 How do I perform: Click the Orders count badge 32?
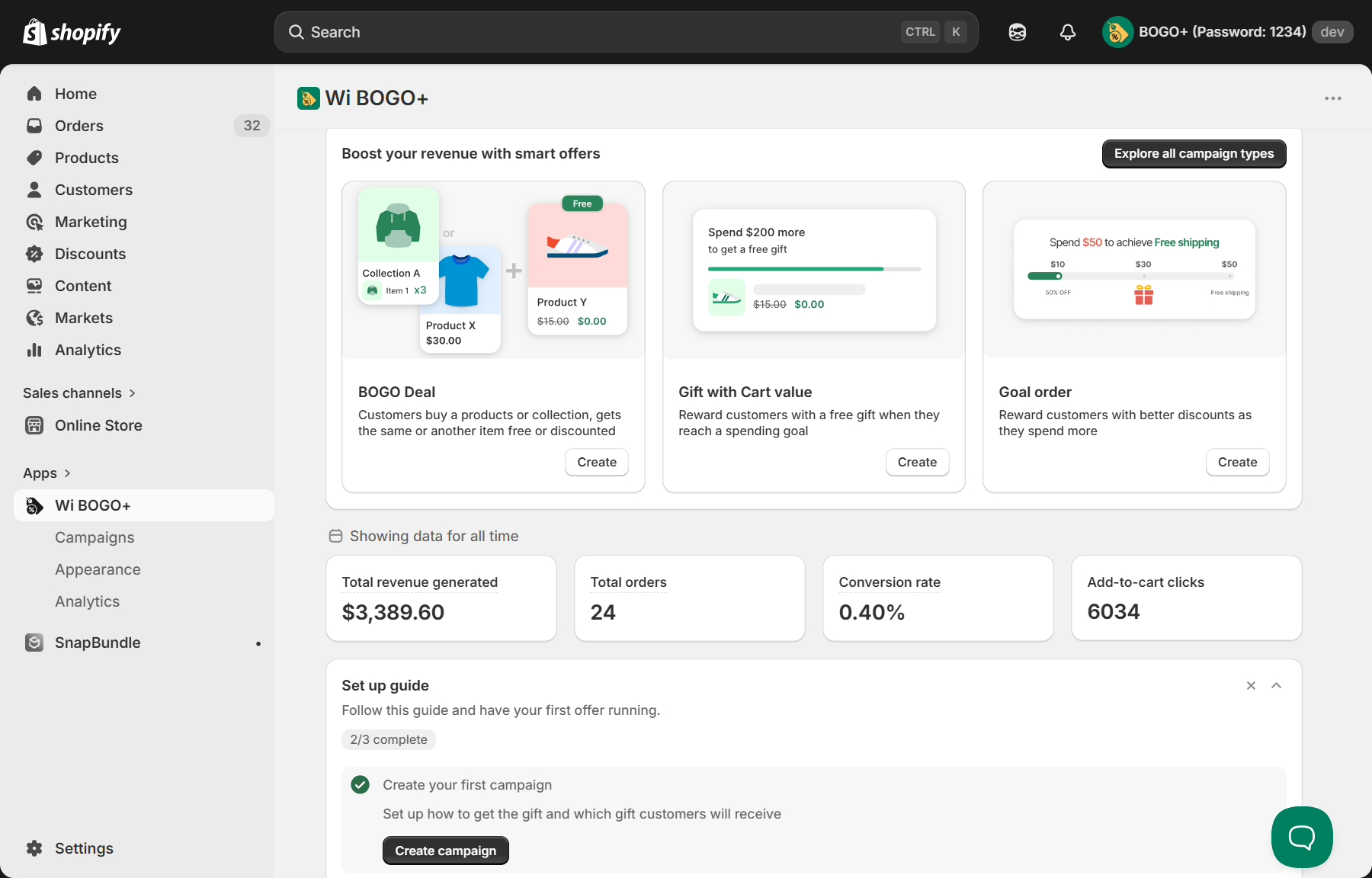252,126
